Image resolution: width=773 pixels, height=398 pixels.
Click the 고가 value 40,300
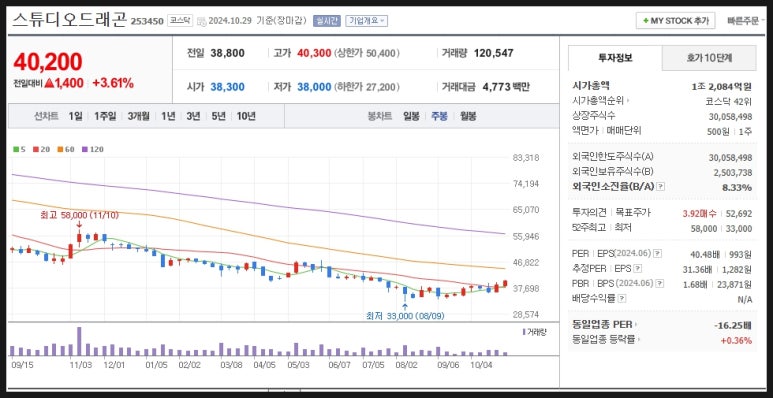(314, 53)
